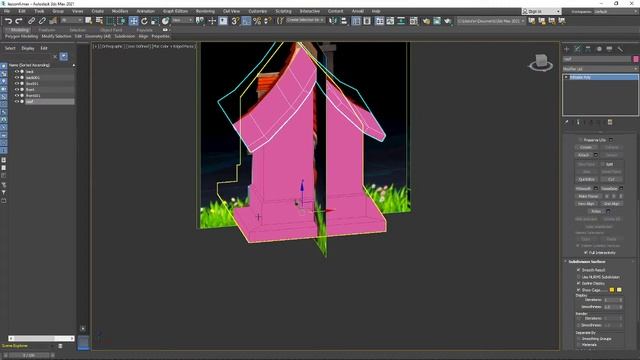Toggle visibility eye of the front object
The height and width of the screenshot is (360, 640).
tap(17, 89)
